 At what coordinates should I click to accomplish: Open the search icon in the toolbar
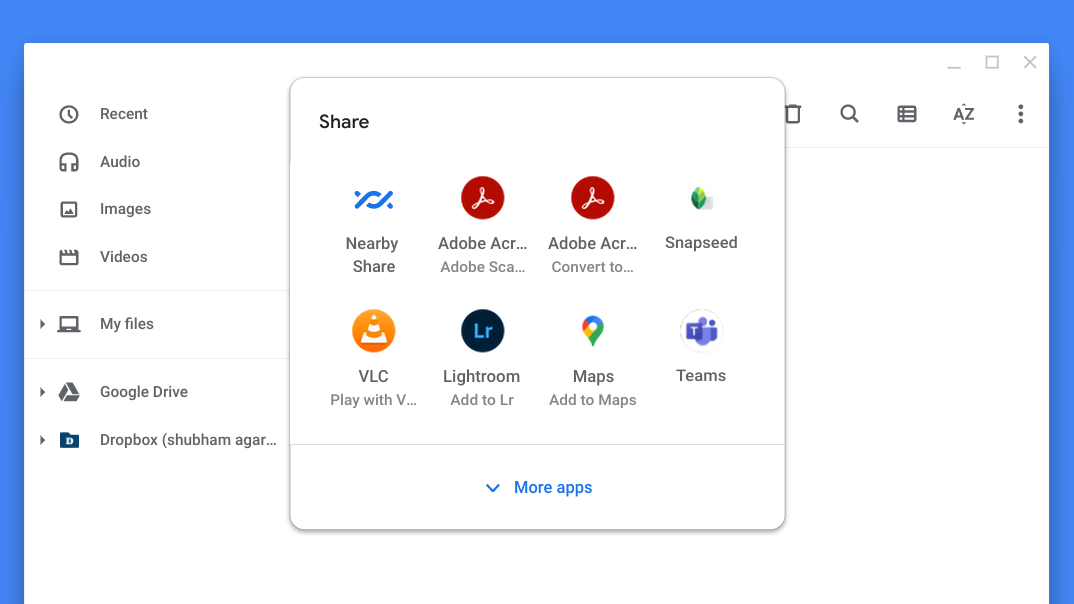click(x=849, y=114)
